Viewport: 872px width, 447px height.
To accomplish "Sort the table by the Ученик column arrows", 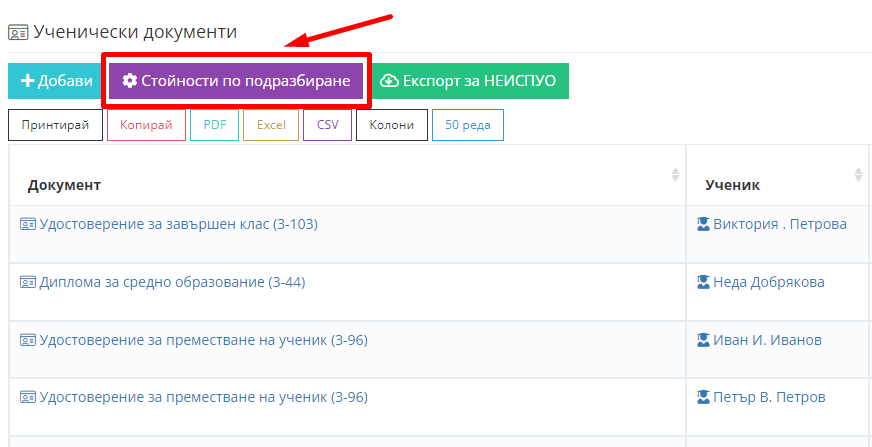I will pos(858,175).
